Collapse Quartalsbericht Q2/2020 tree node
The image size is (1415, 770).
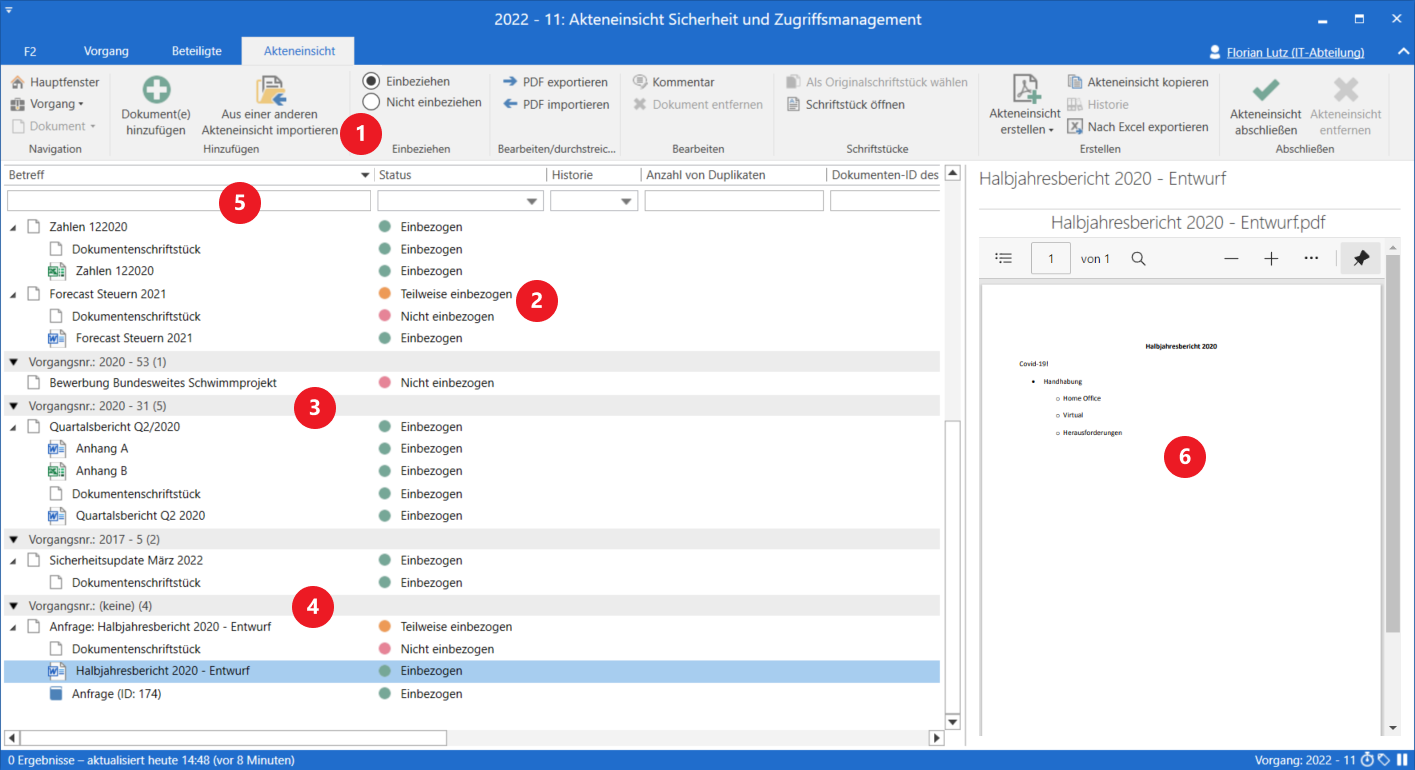click(14, 427)
